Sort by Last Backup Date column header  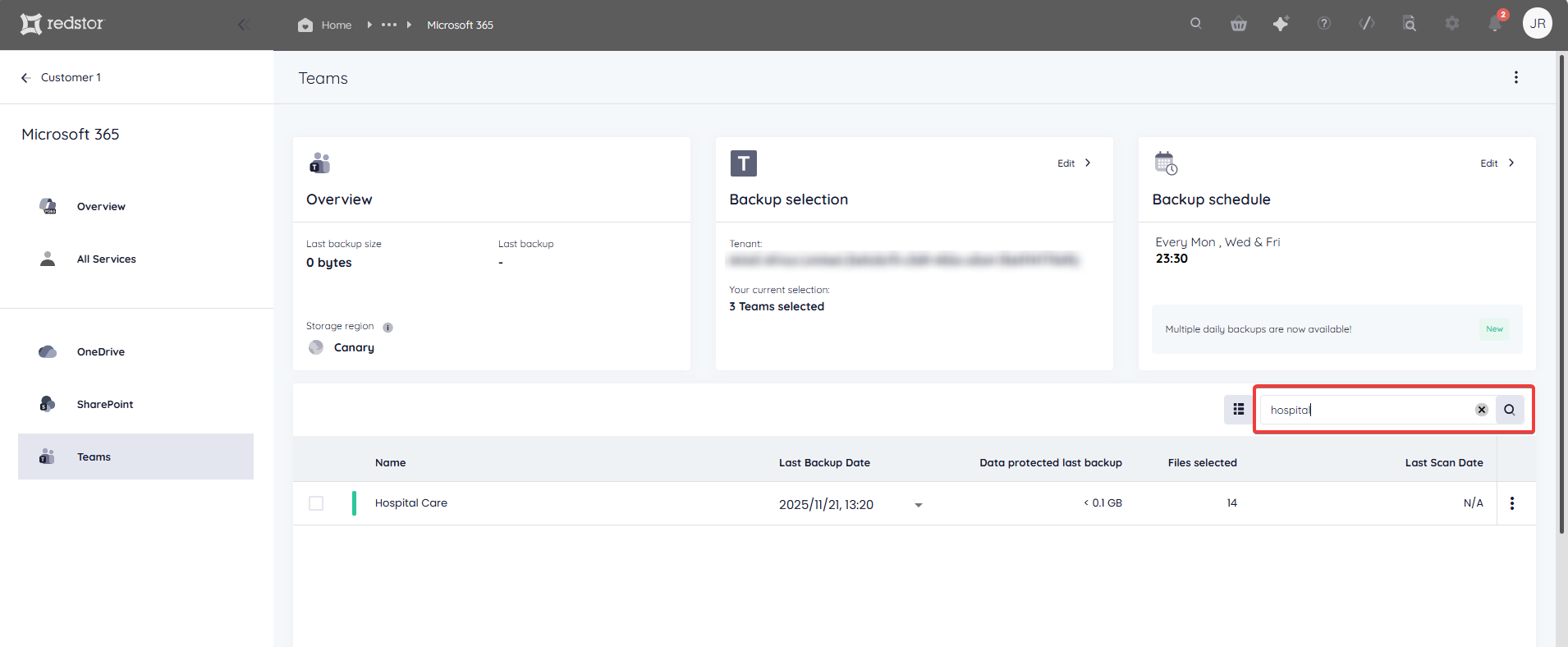click(824, 463)
